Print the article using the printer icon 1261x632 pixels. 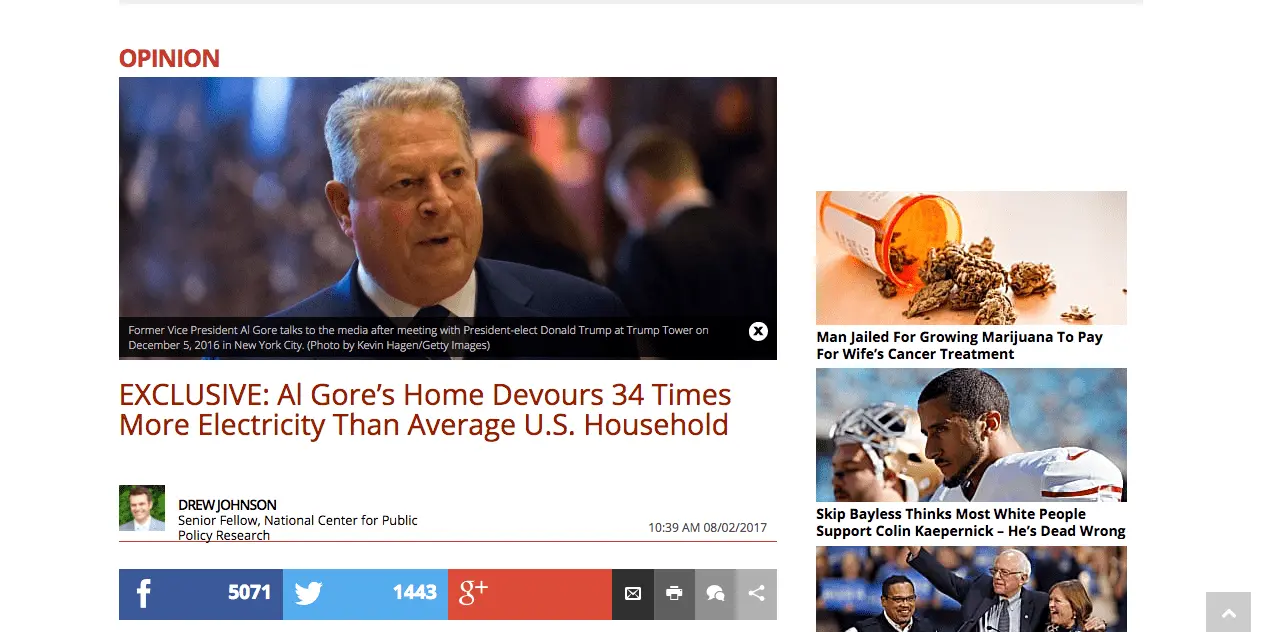point(674,594)
